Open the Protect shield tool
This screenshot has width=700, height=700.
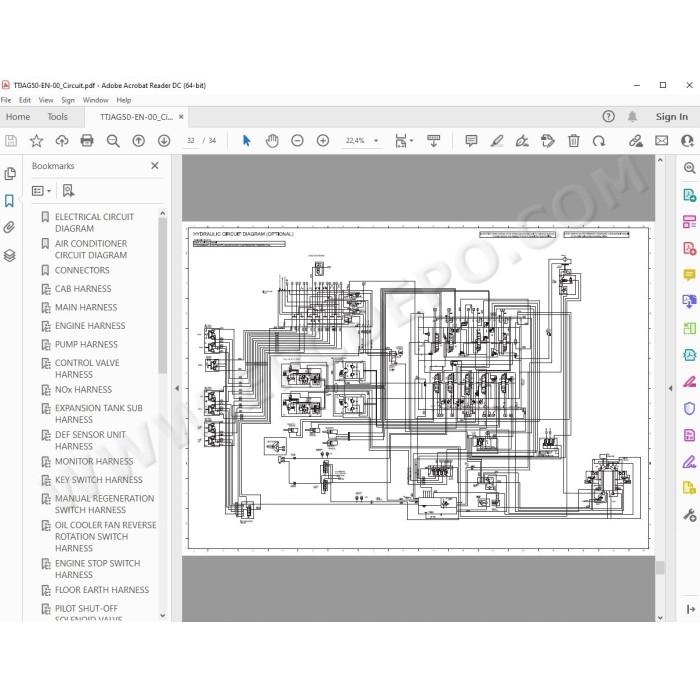coord(689,408)
